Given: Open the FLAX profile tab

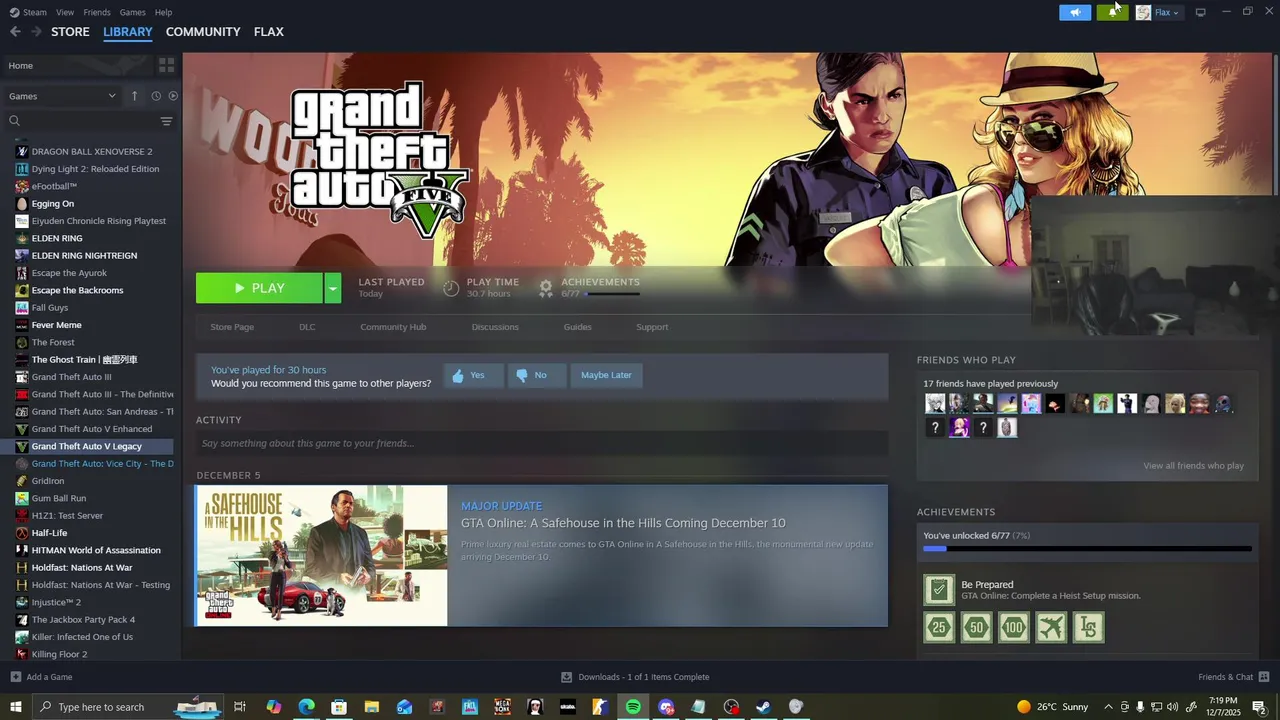Looking at the screenshot, I should 269,32.
